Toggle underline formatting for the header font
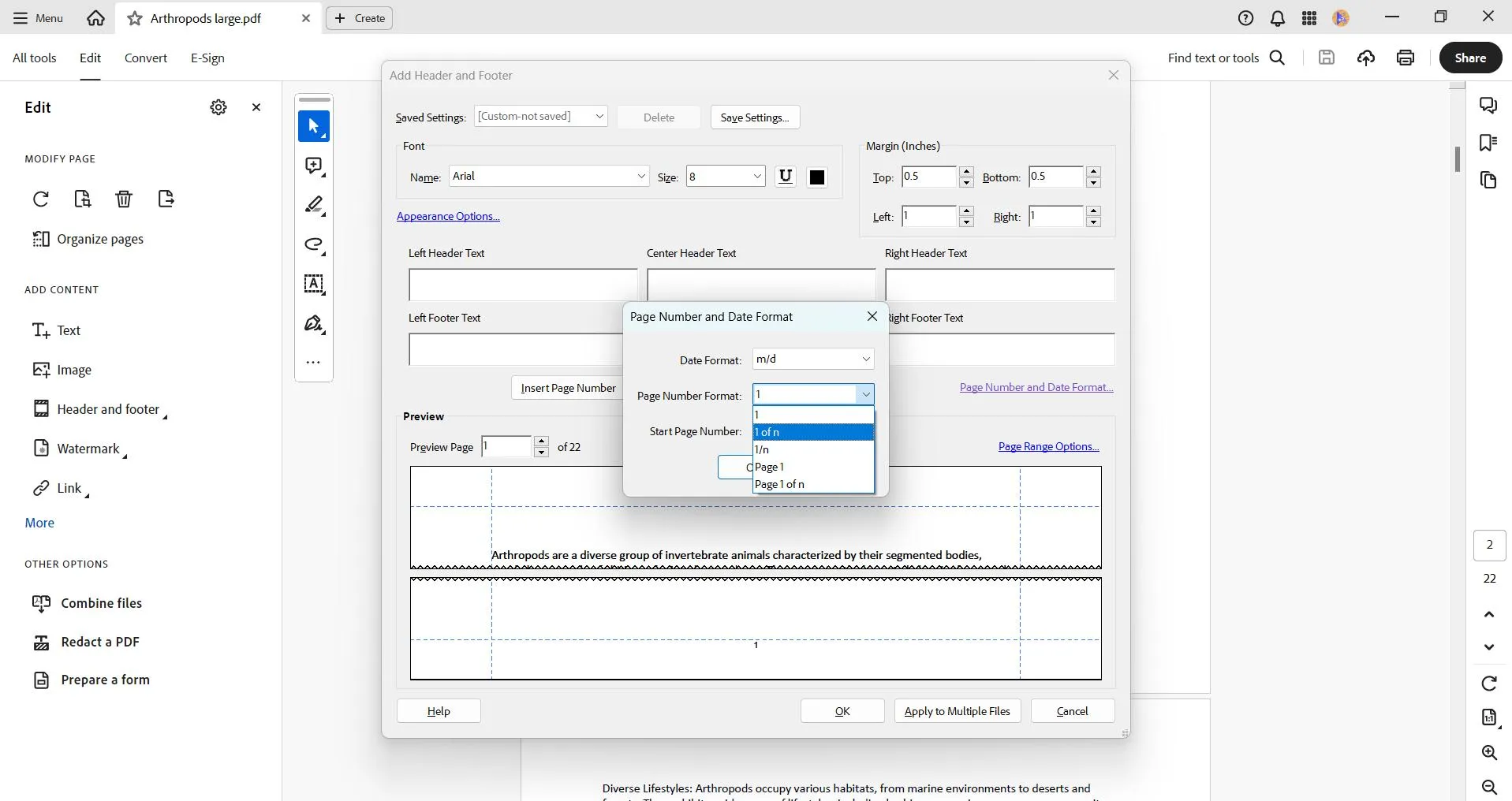Viewport: 1512px width, 801px height. 786,177
